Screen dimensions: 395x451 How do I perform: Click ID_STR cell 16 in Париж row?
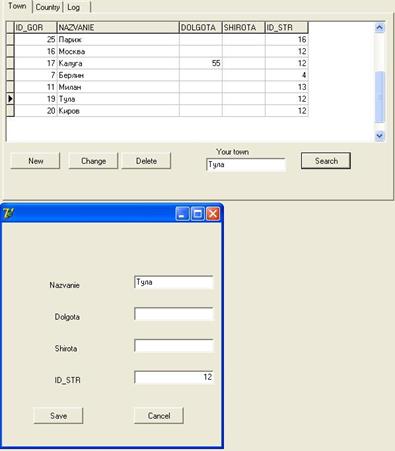point(287,40)
